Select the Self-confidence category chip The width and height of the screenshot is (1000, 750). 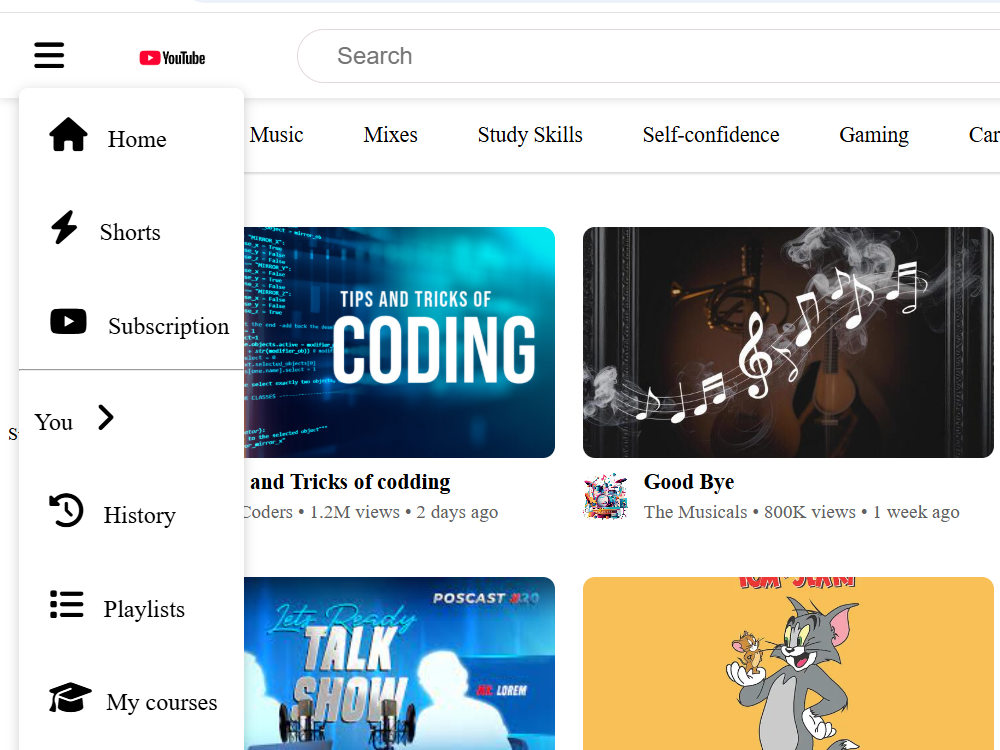click(710, 135)
